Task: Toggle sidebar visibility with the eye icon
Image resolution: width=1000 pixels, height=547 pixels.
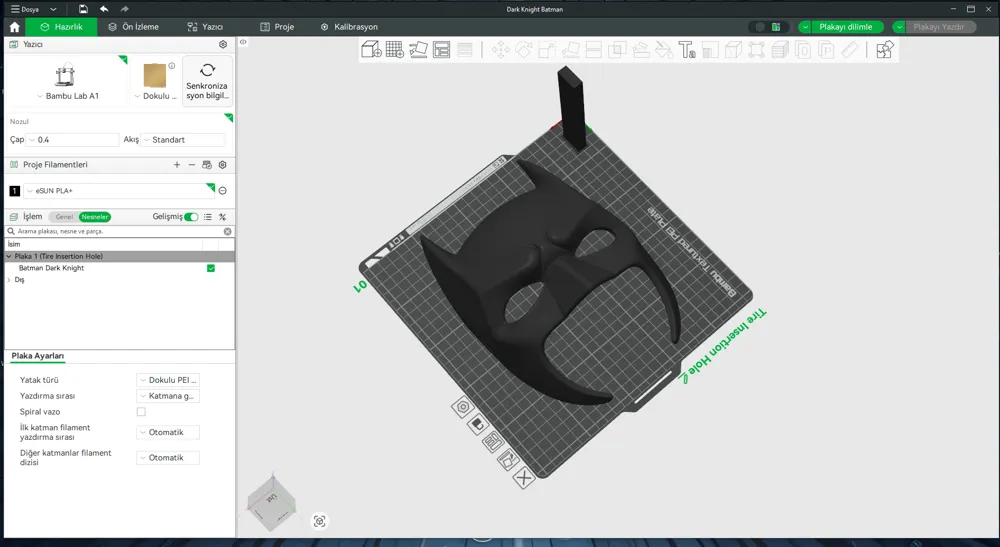Action: point(243,42)
